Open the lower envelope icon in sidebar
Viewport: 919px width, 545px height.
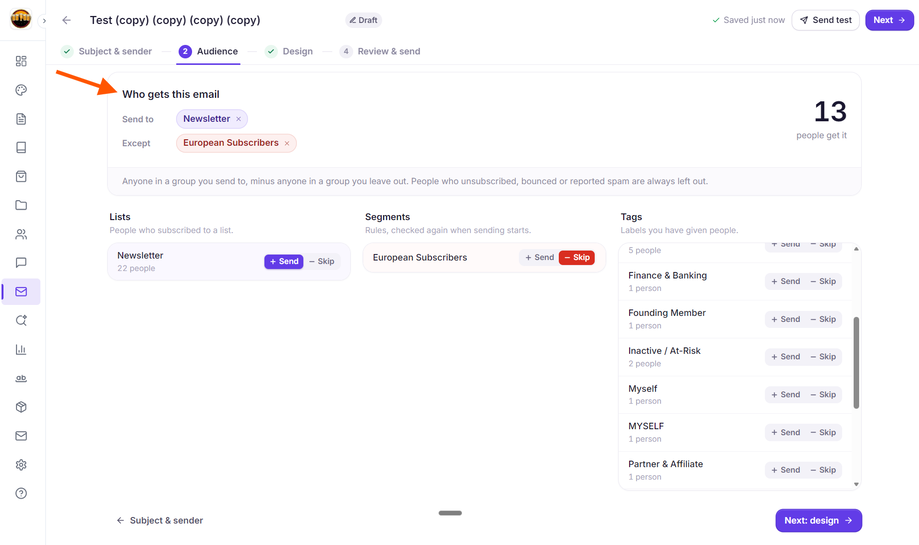click(21, 435)
